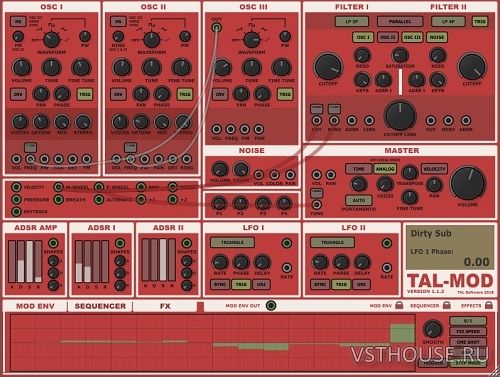Image resolution: width=500 pixels, height=377 pixels.
Task: Click the Master Volume knob
Action: (467, 184)
